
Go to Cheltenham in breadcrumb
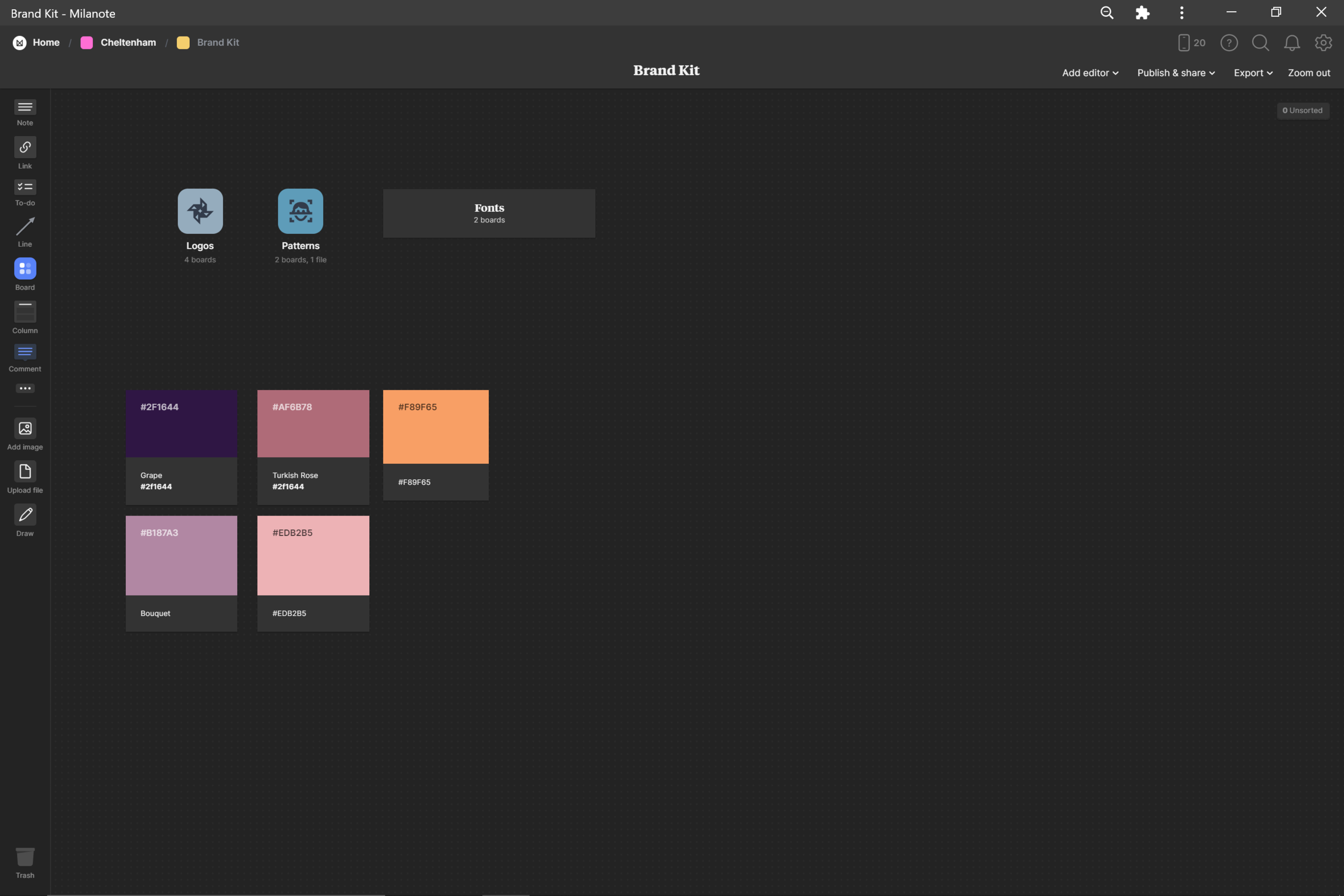[127, 43]
